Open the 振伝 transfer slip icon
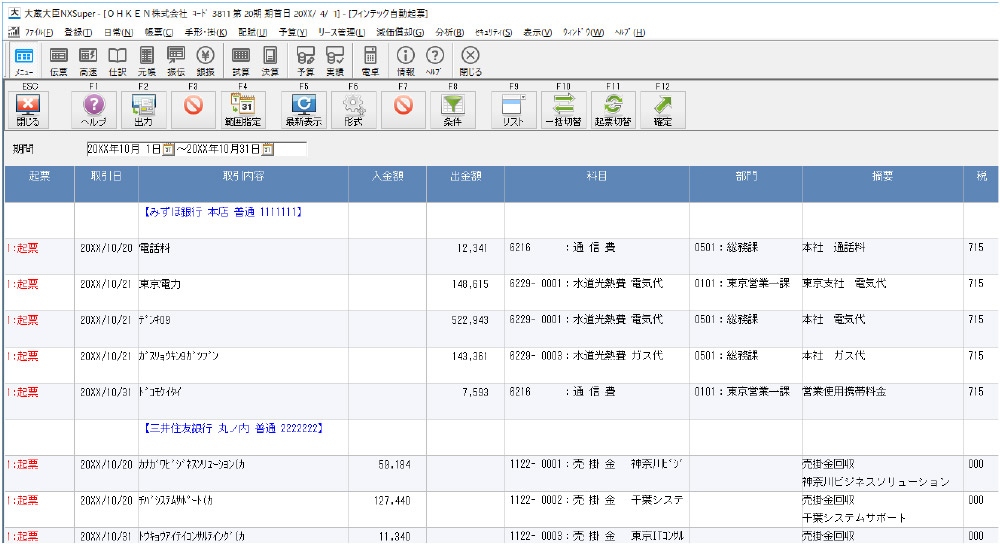The width and height of the screenshot is (1000, 544). click(176, 61)
